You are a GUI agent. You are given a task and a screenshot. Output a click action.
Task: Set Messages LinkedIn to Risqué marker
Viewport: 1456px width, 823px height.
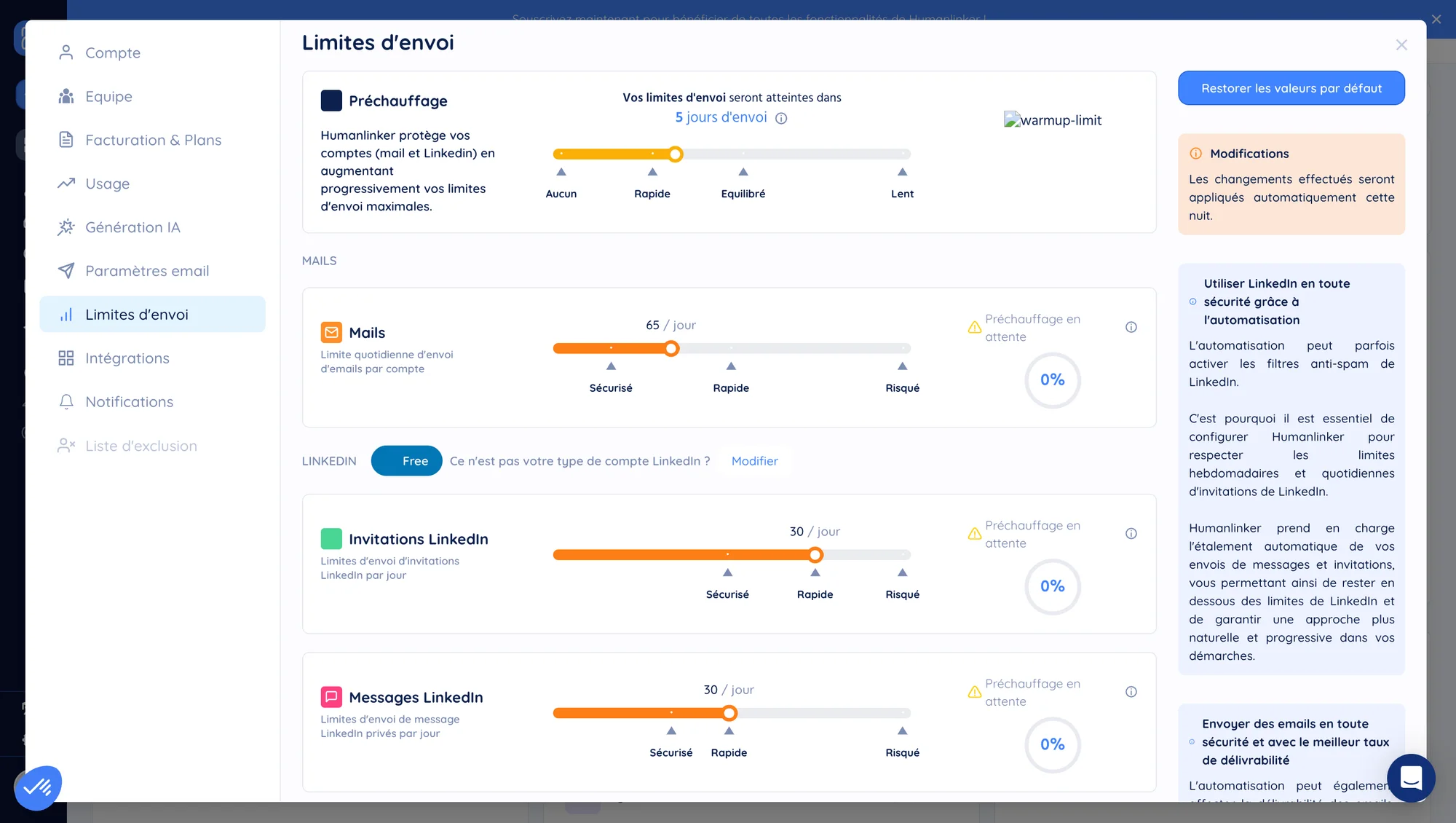click(x=903, y=731)
